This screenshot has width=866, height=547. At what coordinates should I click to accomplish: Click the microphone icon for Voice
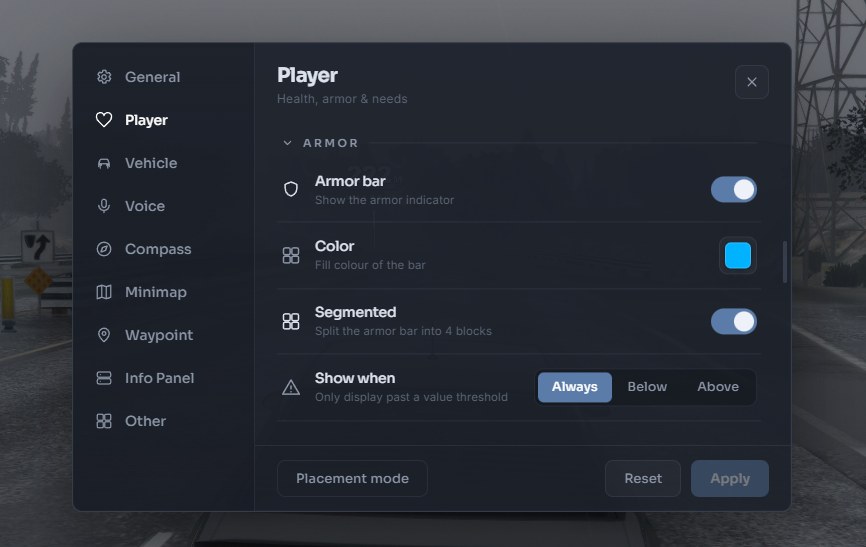point(104,206)
